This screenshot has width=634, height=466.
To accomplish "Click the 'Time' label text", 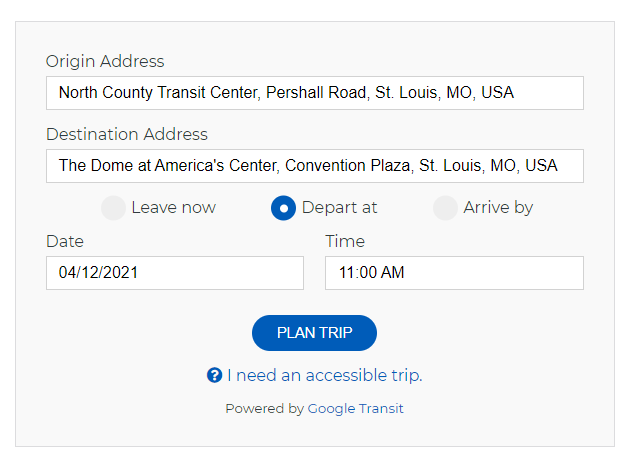I will 345,241.
